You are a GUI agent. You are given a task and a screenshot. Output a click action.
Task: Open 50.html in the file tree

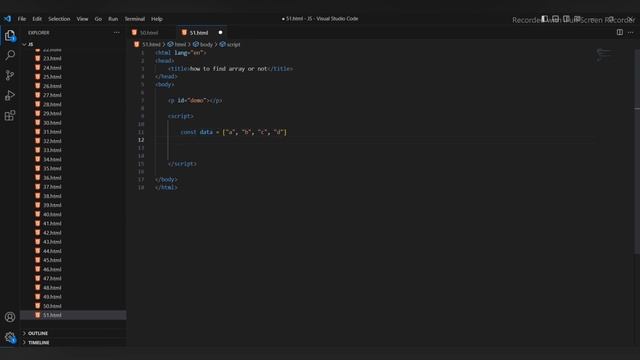[x=52, y=306]
